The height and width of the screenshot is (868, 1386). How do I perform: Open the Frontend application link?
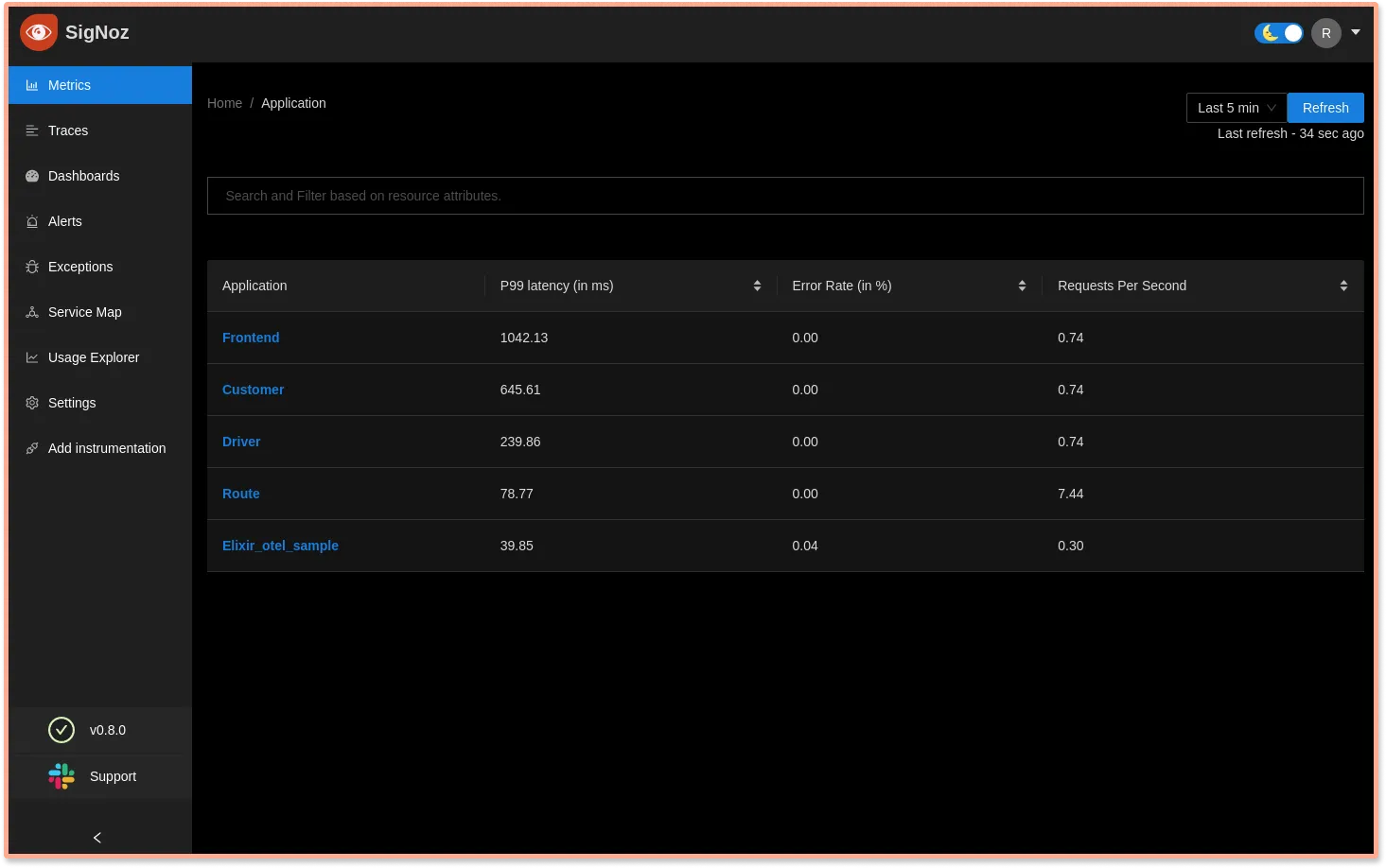click(251, 338)
